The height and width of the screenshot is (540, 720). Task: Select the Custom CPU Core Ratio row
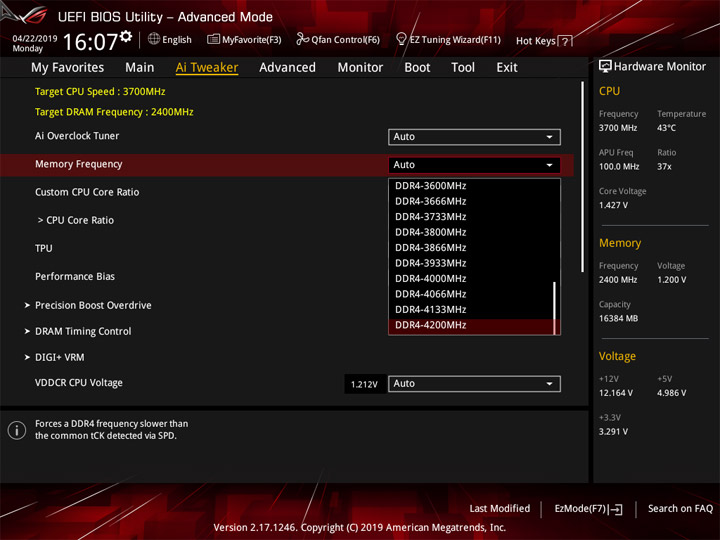(x=87, y=192)
